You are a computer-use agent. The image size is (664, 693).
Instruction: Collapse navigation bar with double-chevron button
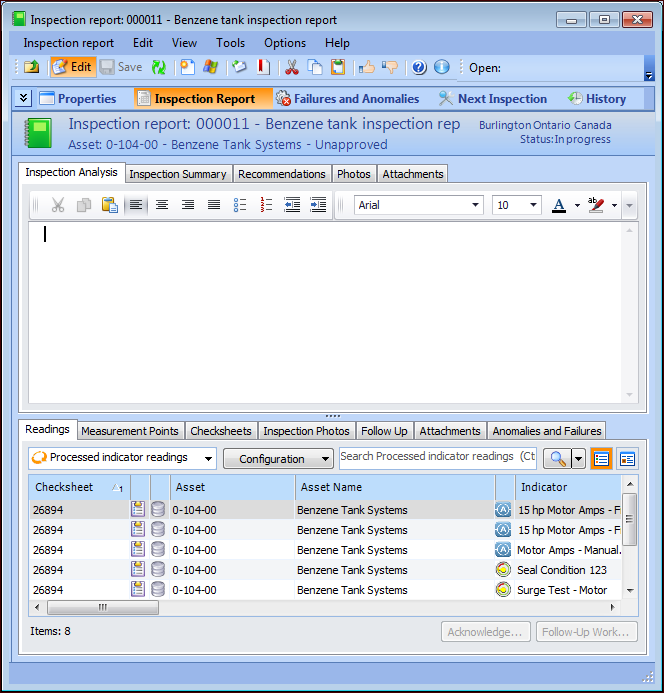coord(23,98)
